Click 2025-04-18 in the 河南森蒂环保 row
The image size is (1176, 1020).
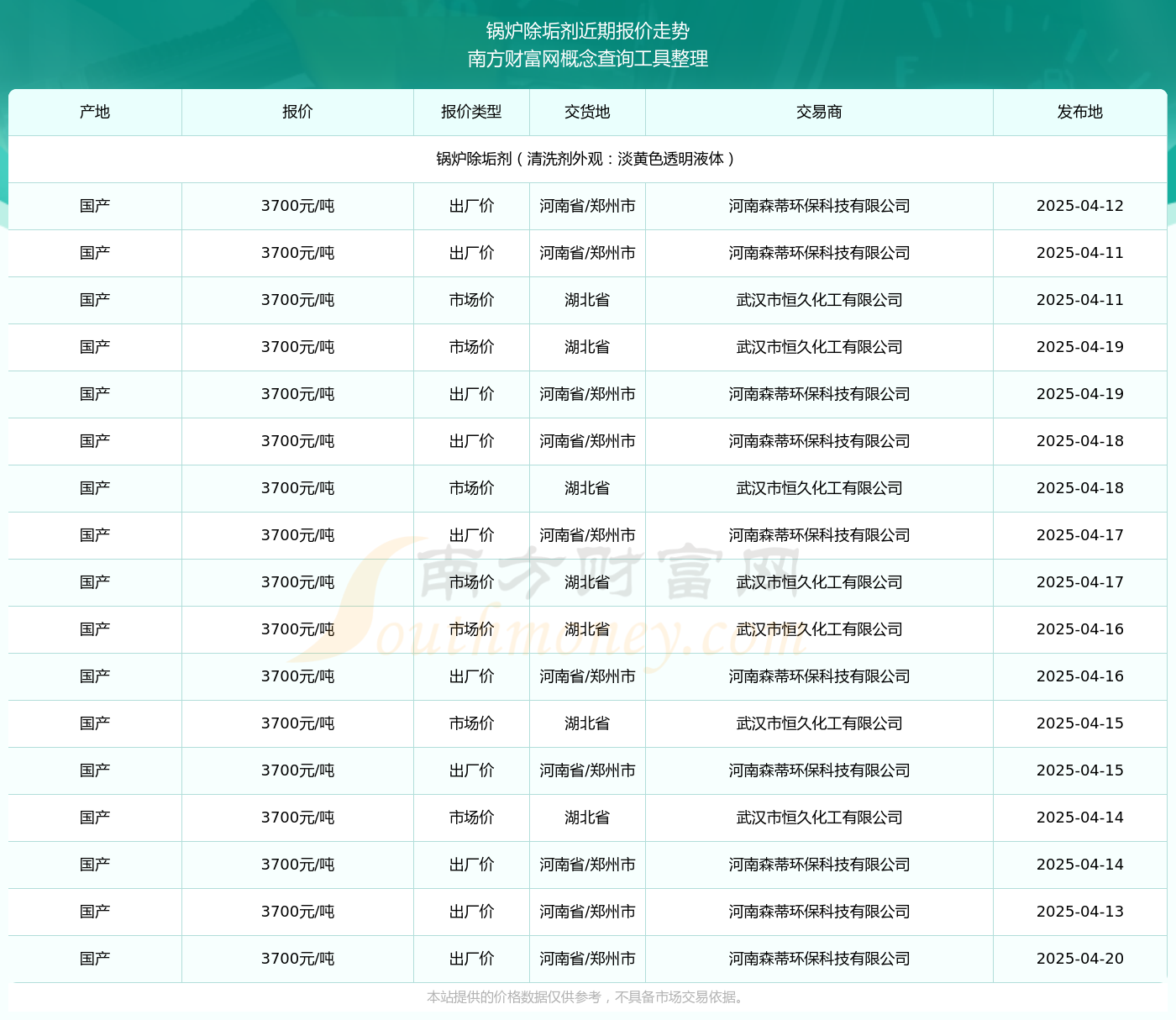(1080, 441)
